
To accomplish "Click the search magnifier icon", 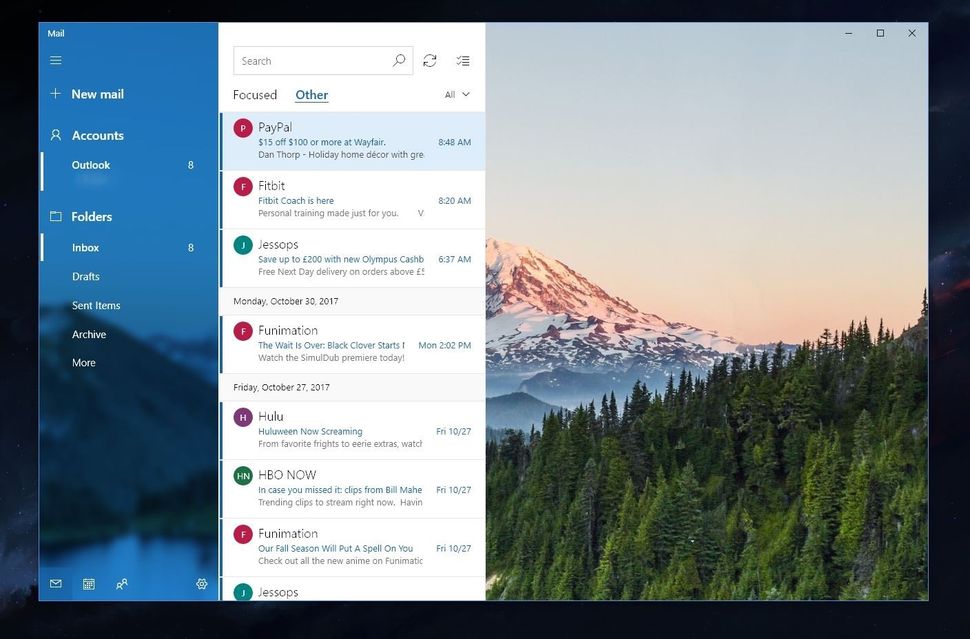I will tap(399, 60).
